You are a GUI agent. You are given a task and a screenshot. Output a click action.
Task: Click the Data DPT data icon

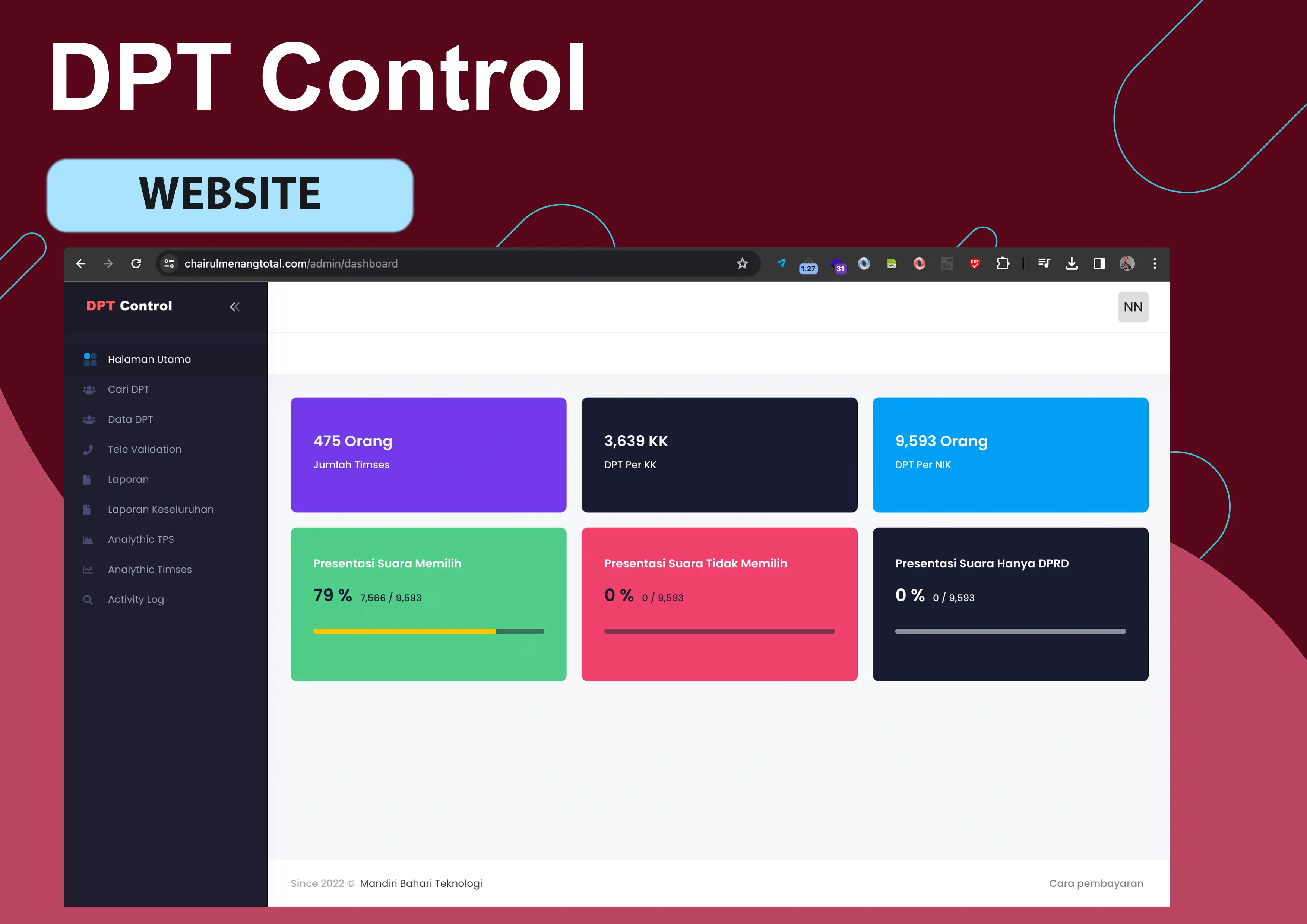coord(90,419)
